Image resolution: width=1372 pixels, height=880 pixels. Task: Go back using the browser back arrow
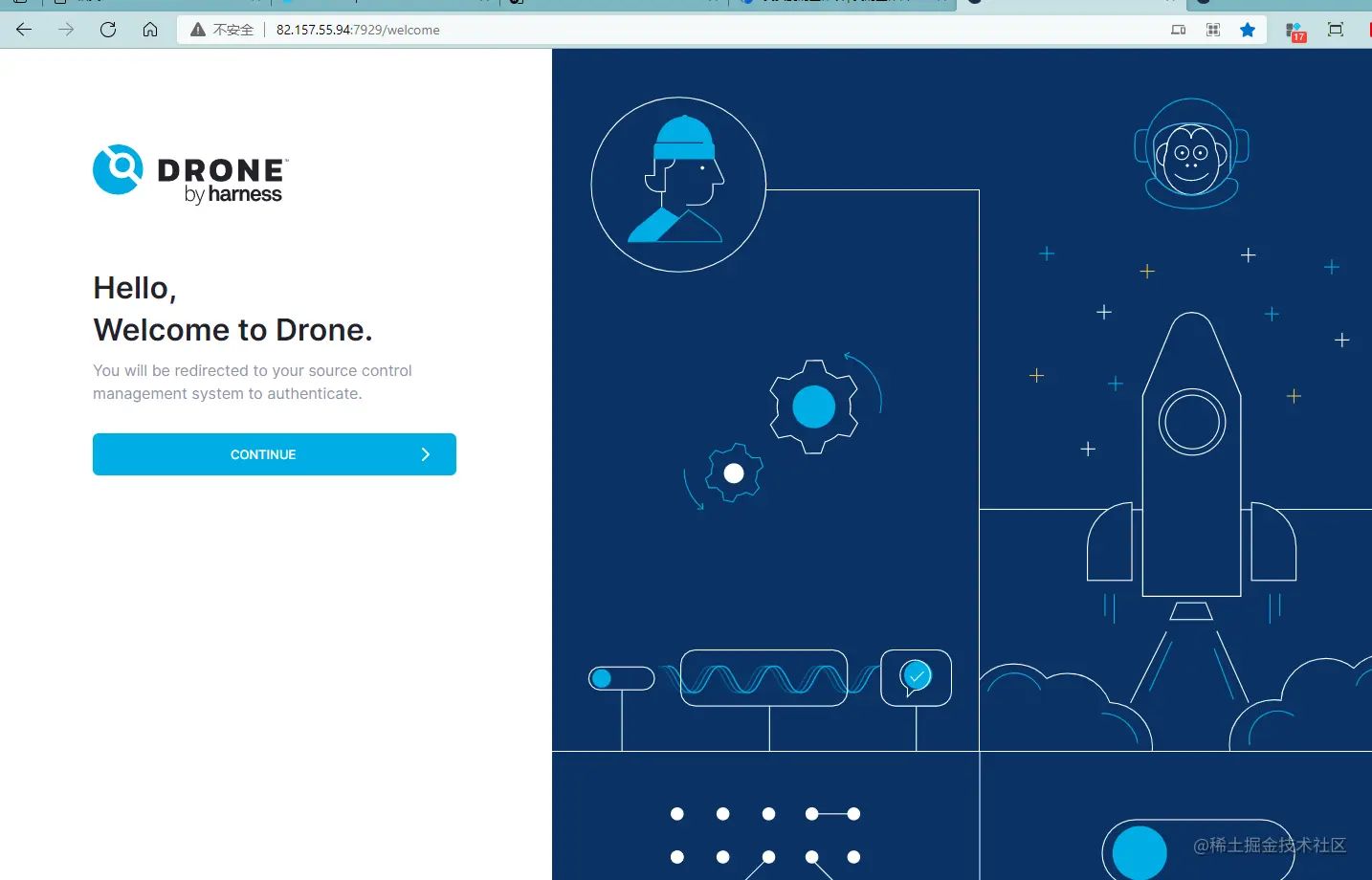pos(24,30)
